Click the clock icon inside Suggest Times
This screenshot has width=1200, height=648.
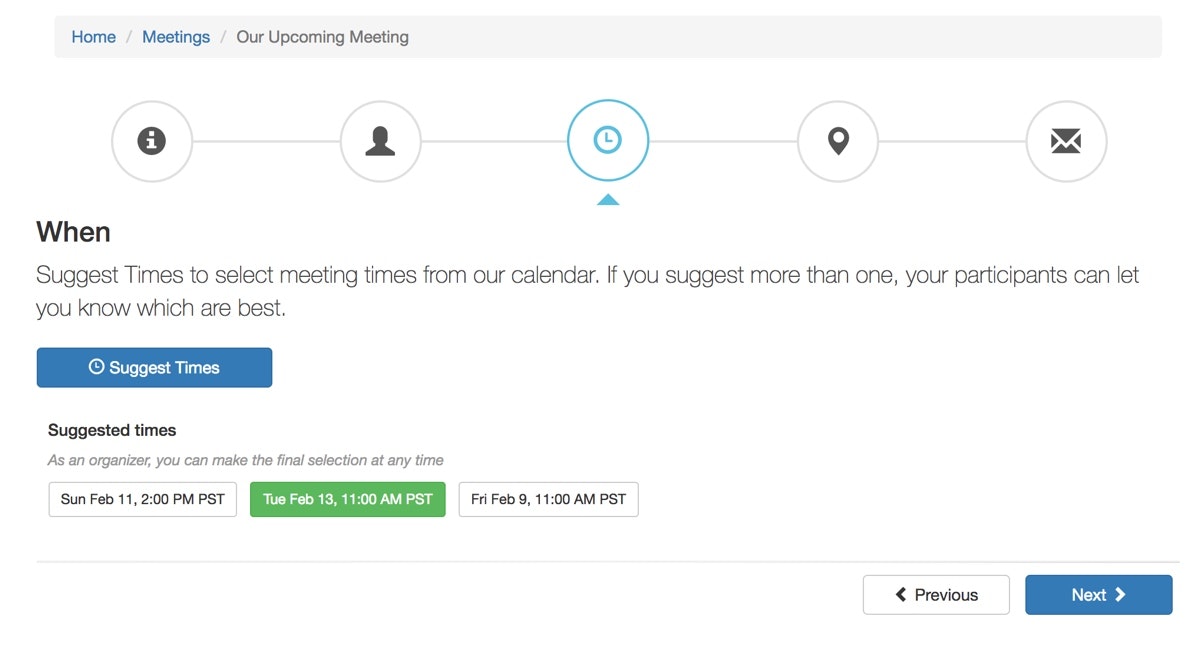pos(95,367)
